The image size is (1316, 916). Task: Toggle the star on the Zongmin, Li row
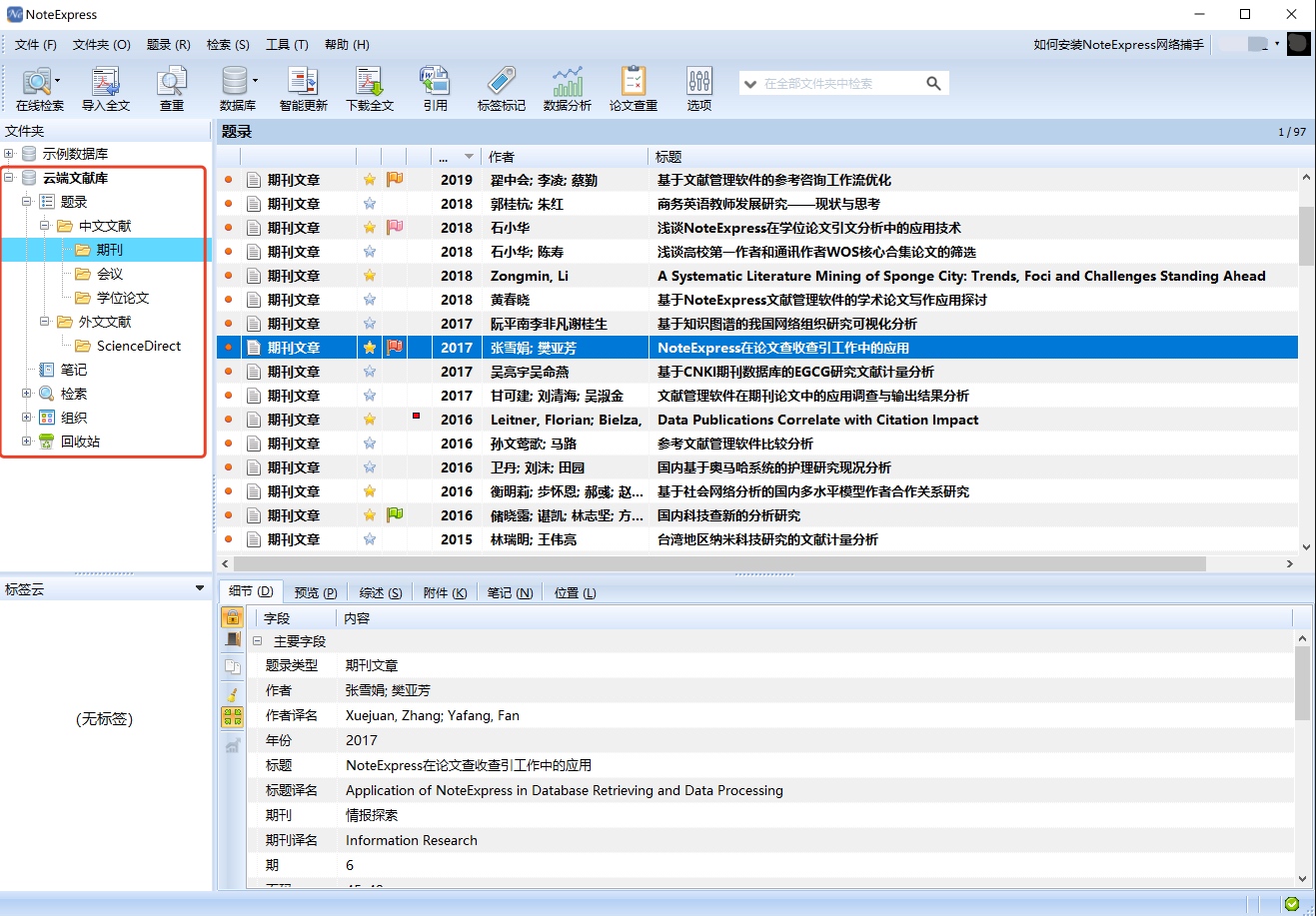pyautogui.click(x=370, y=276)
